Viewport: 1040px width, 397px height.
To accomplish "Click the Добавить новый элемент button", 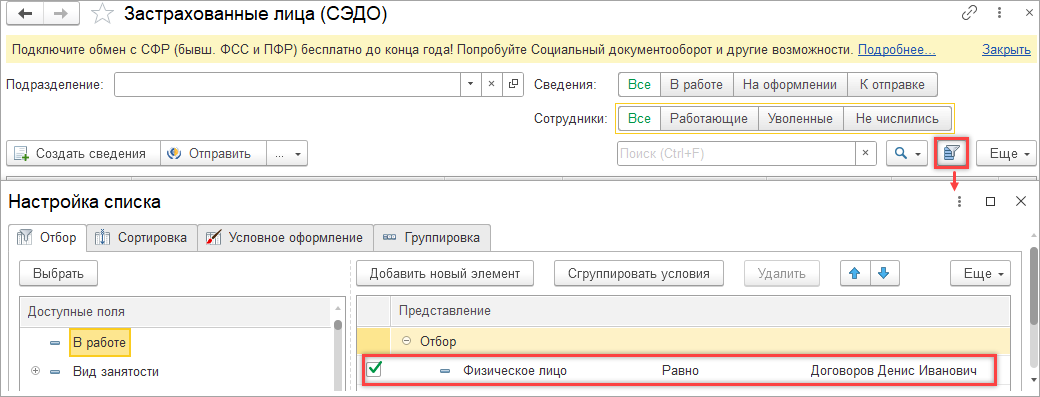I will coord(444,273).
